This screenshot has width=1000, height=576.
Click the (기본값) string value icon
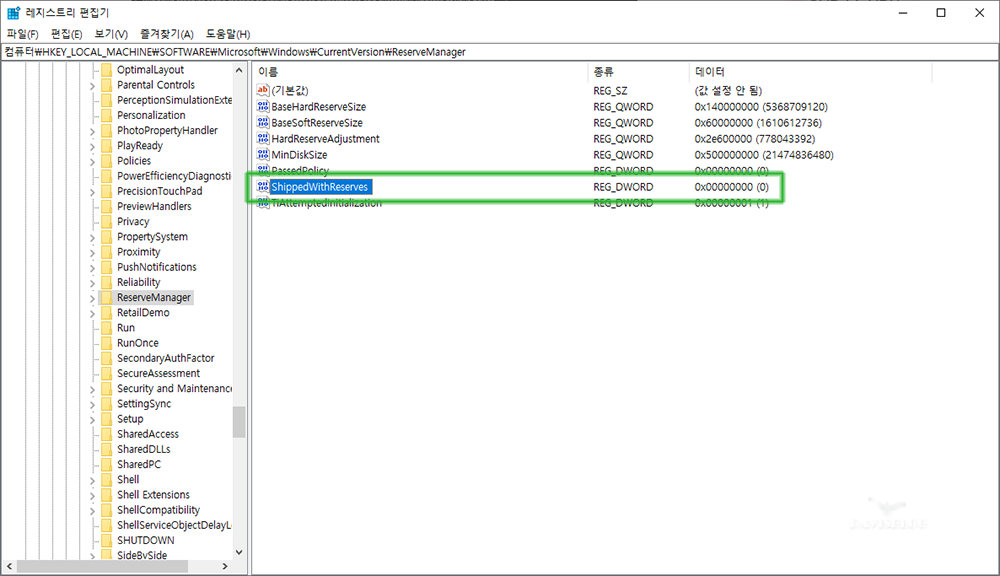[263, 90]
